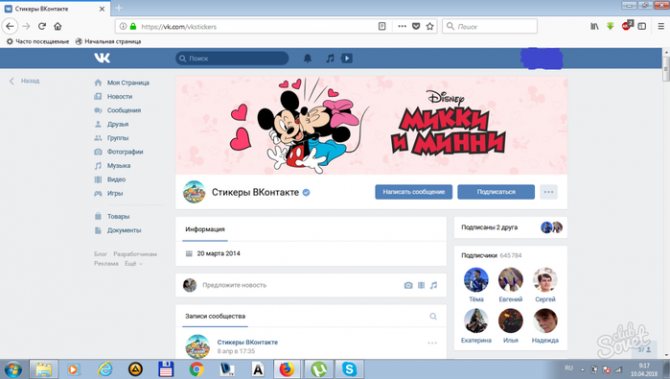Click the Написать сообщение button

coord(414,192)
